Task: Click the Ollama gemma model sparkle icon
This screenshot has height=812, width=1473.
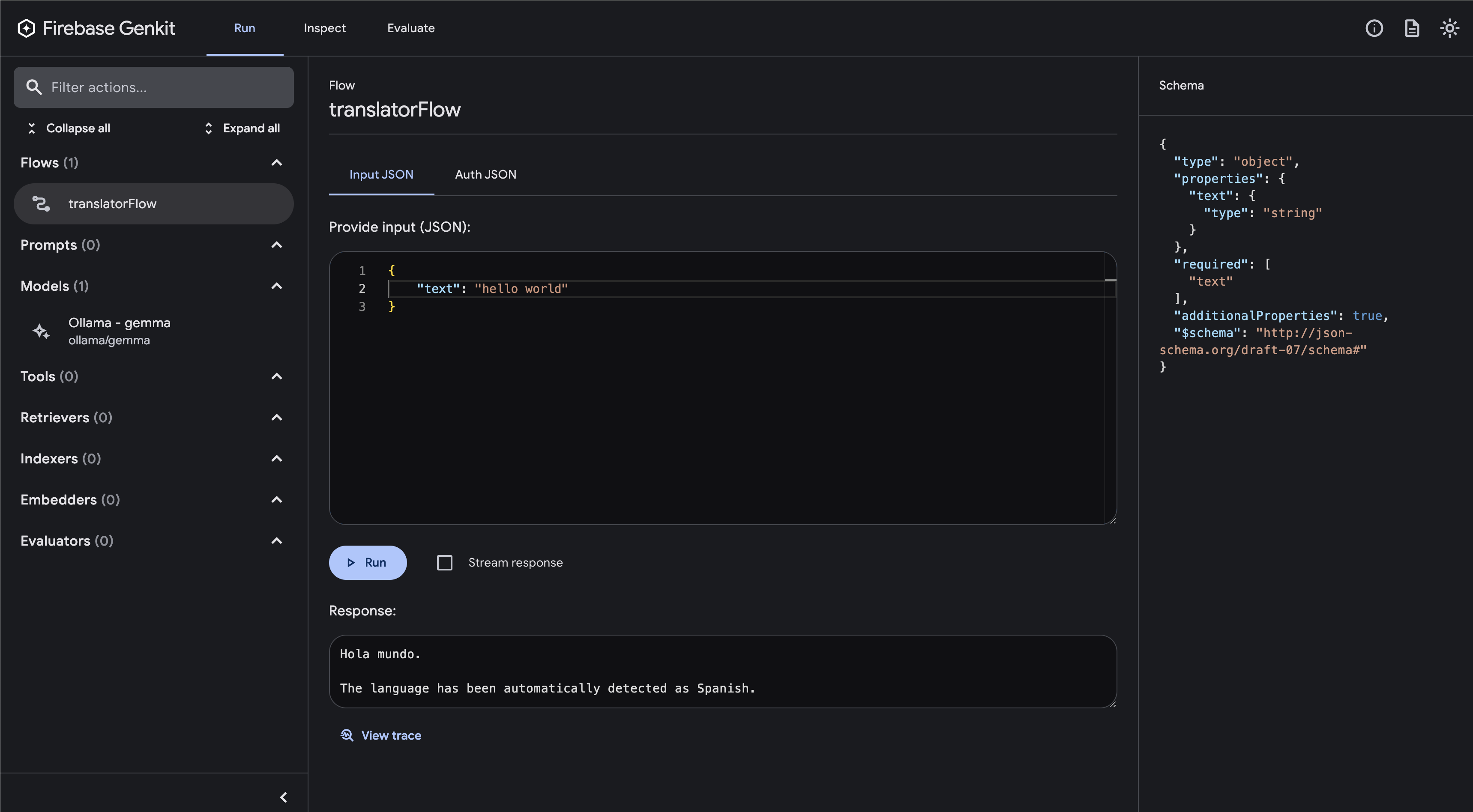Action: 41,331
